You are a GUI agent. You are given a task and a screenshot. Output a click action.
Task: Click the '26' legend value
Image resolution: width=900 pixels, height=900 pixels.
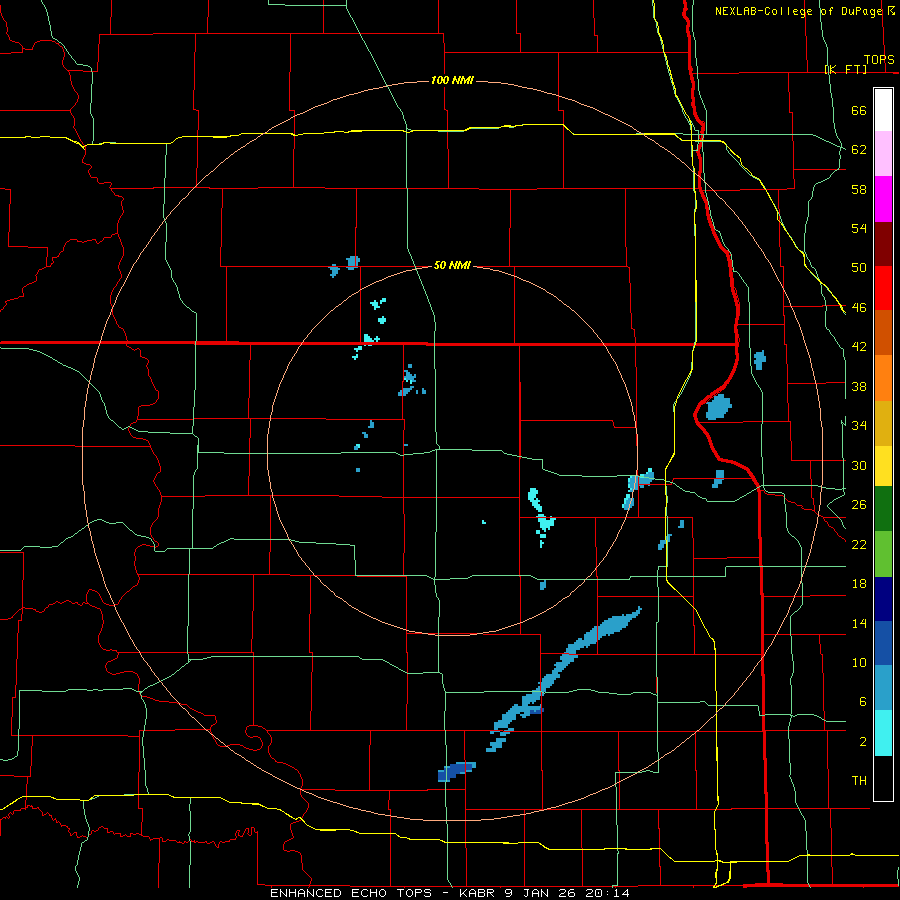click(x=859, y=505)
